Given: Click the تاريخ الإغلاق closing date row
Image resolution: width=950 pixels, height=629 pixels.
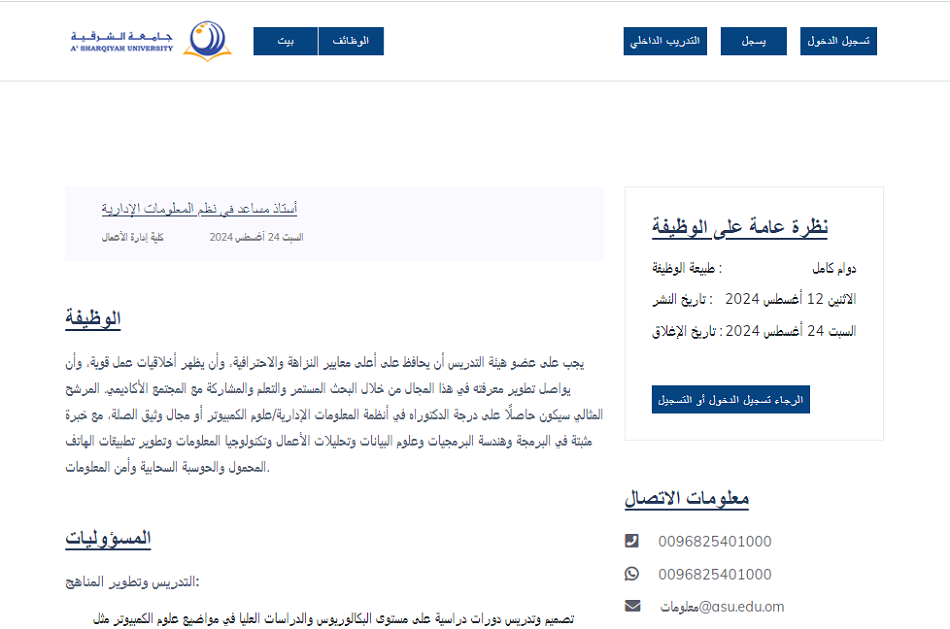Looking at the screenshot, I should 754,331.
